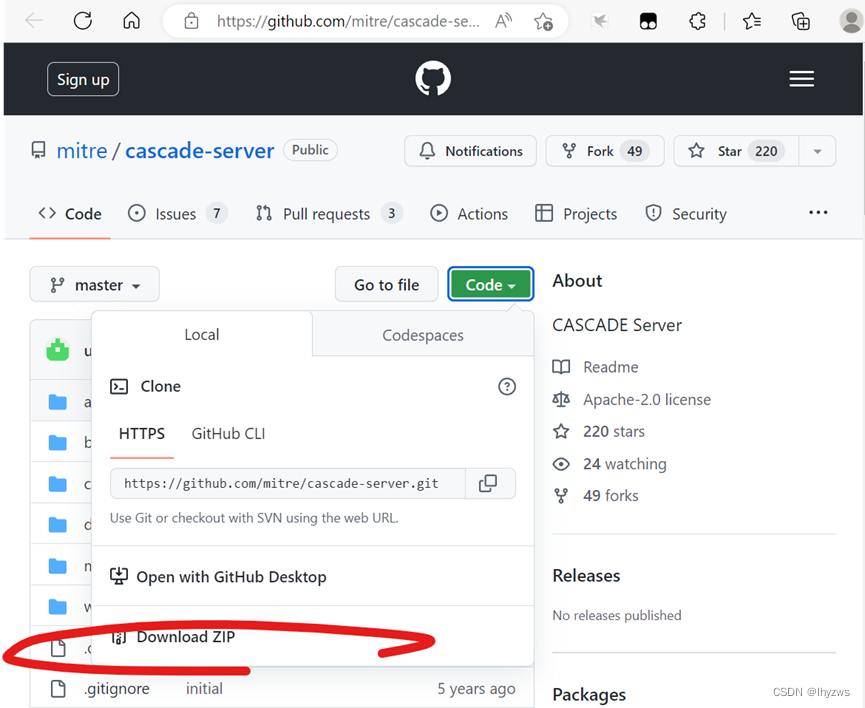Open Read aloud icon in address bar
This screenshot has height=708, width=865.
pyautogui.click(x=503, y=22)
